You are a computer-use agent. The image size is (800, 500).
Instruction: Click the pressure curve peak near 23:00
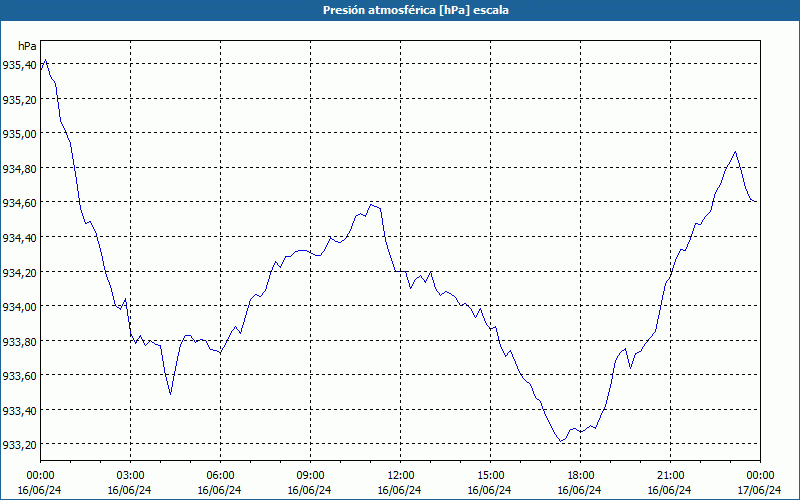point(735,152)
